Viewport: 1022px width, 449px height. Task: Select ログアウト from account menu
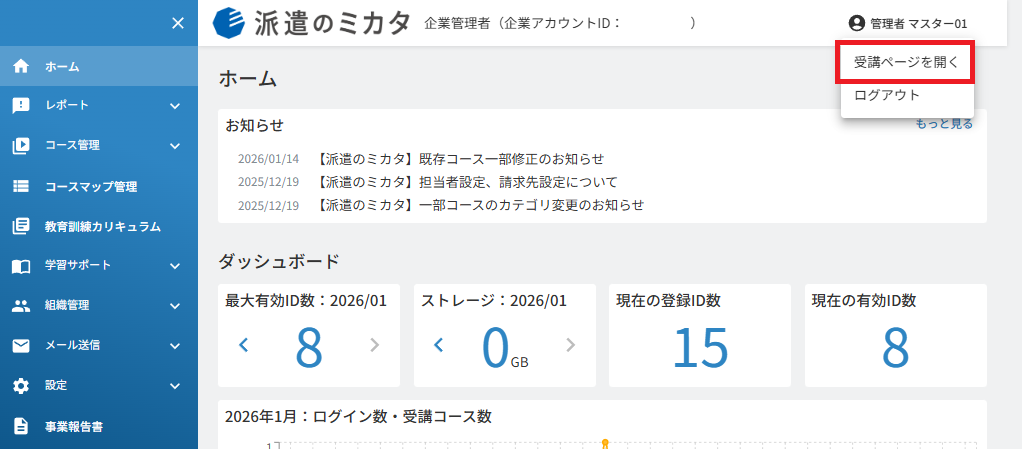click(907, 95)
